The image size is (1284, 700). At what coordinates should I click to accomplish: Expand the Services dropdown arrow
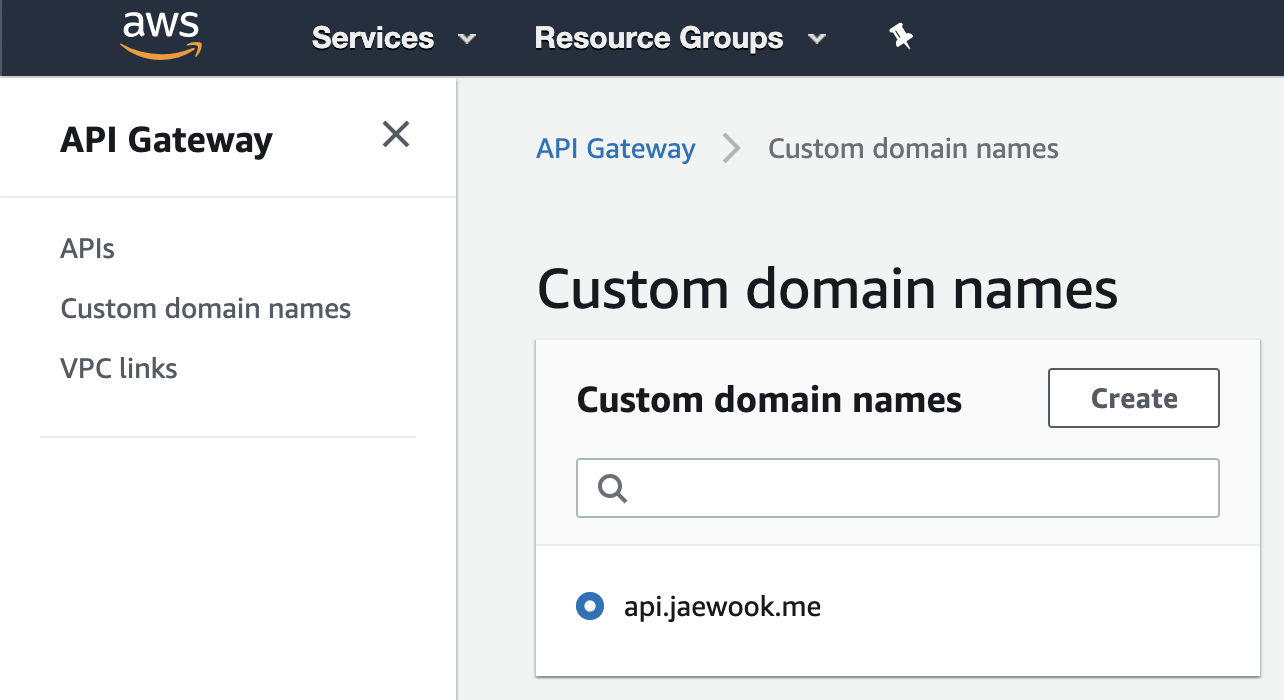(466, 40)
